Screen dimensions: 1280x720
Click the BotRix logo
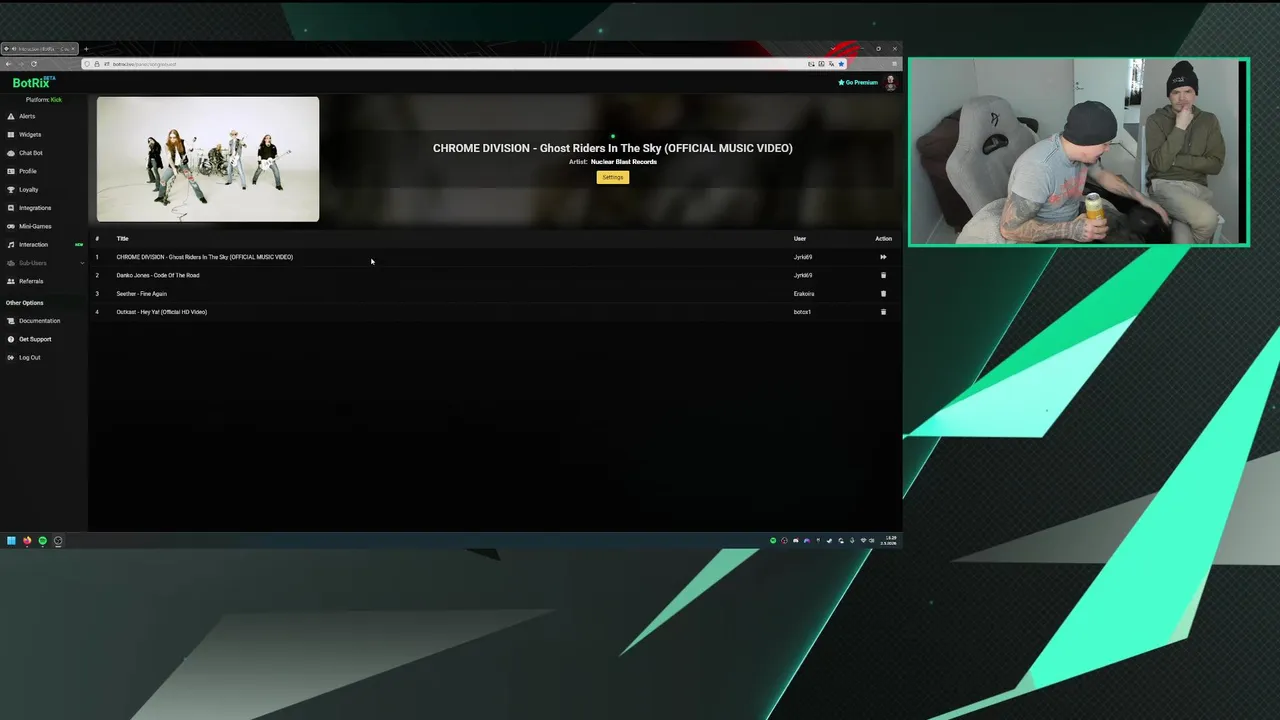click(x=33, y=83)
